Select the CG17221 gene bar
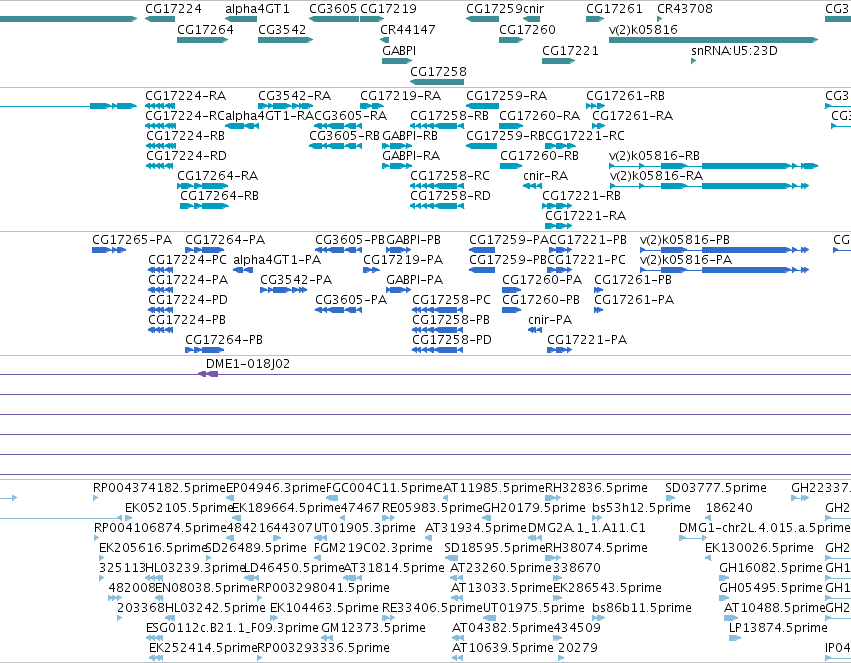 click(x=558, y=61)
